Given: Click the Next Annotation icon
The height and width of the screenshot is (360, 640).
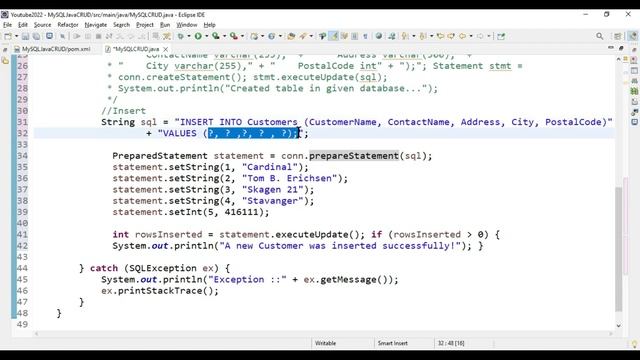Looking at the screenshot, I should [405, 36].
